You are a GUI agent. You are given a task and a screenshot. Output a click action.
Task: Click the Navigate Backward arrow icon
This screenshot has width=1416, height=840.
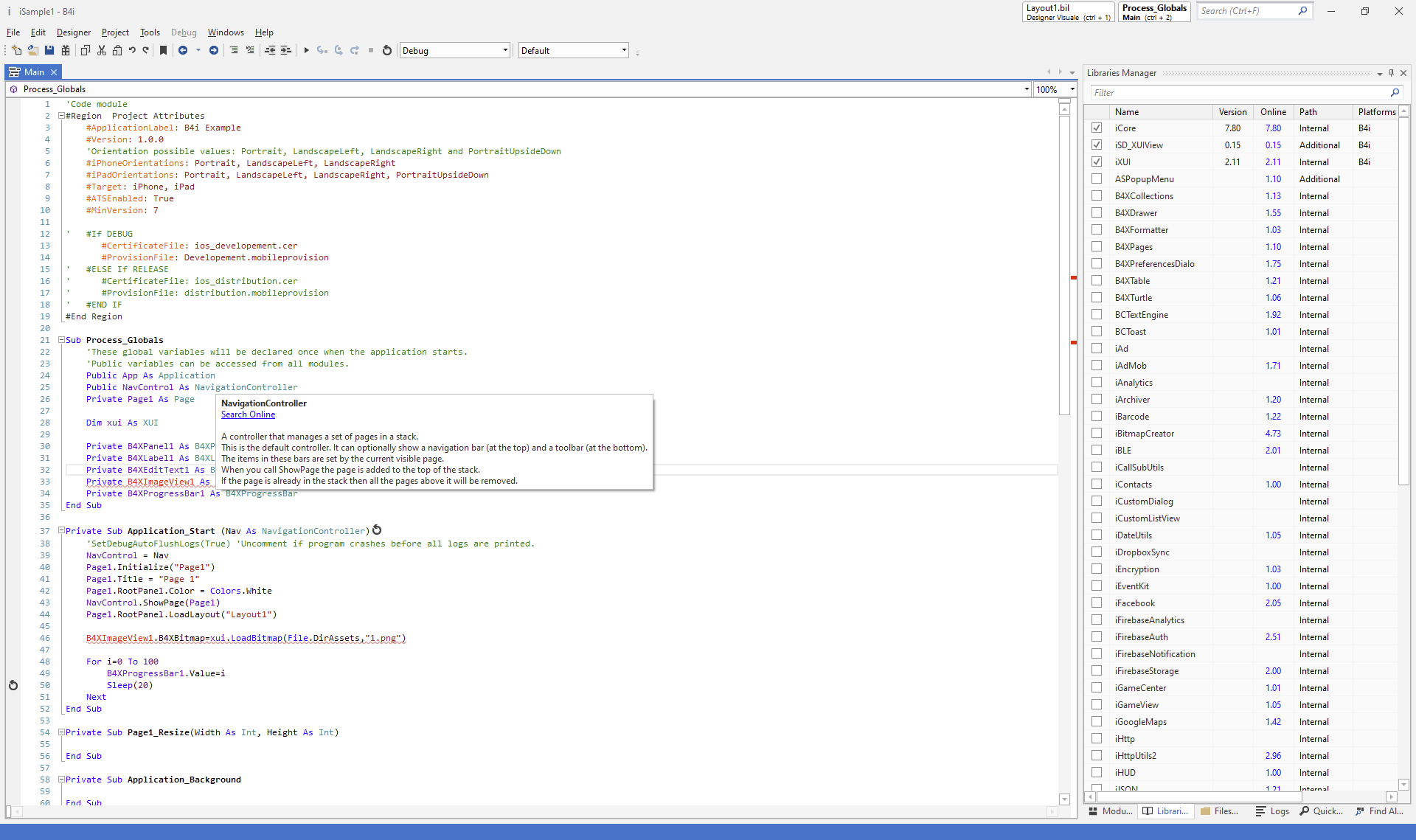[183, 50]
